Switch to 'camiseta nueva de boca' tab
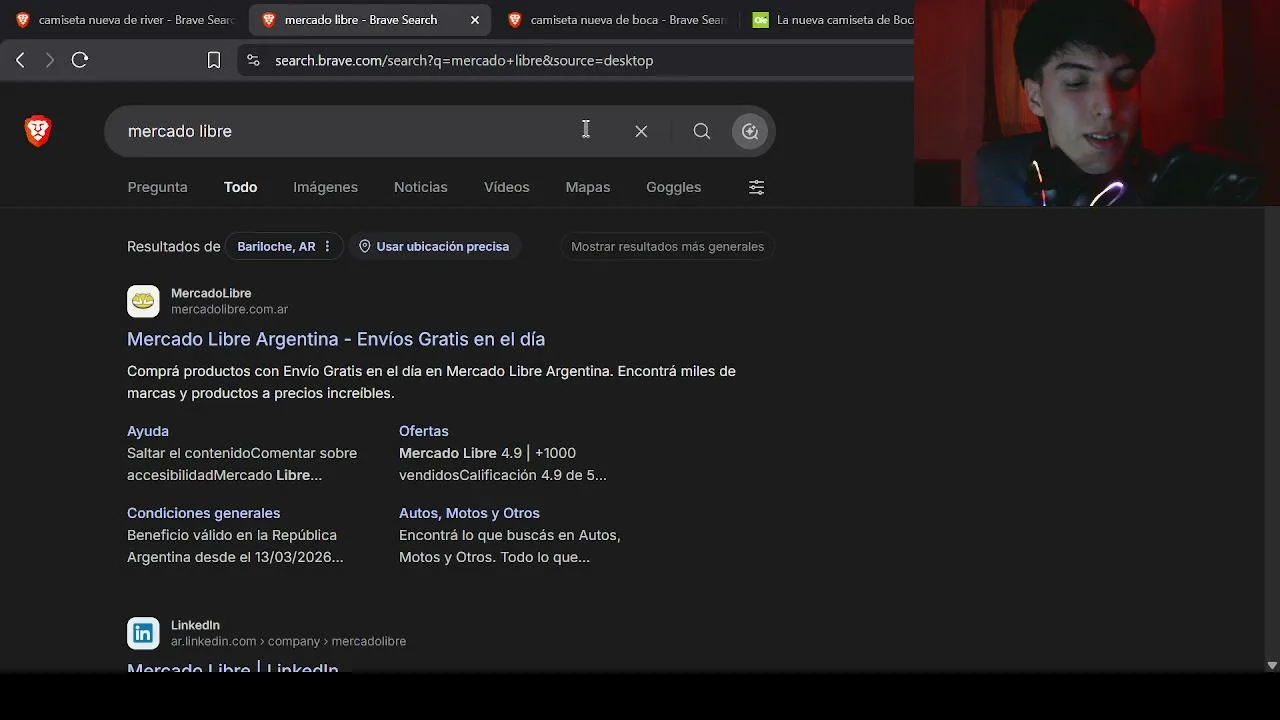Image resolution: width=1280 pixels, height=720 pixels. point(617,20)
